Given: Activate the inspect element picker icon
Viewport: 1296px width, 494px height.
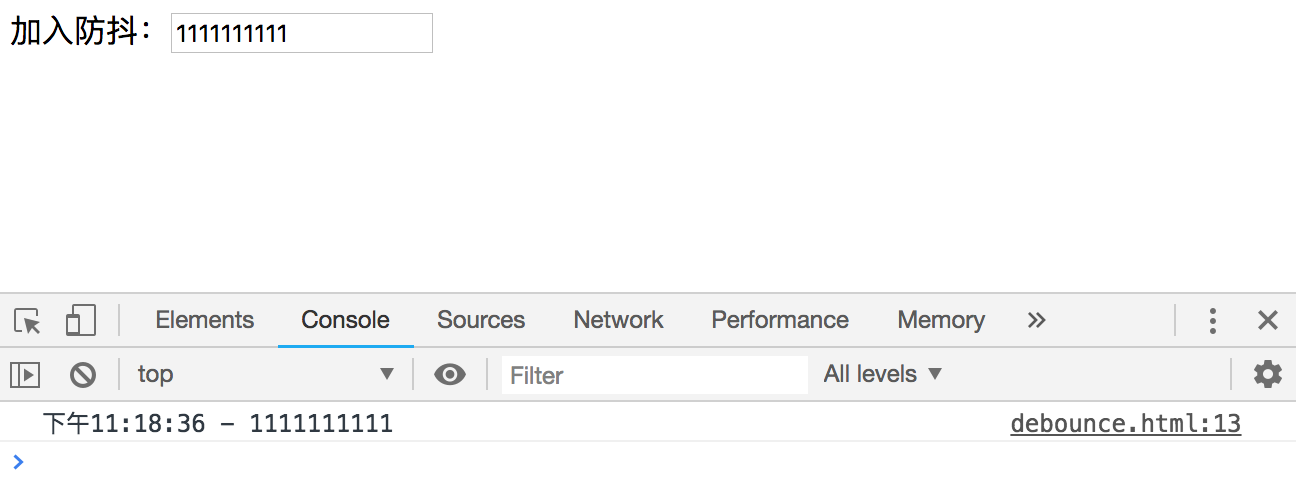Looking at the screenshot, I should pos(28,321).
